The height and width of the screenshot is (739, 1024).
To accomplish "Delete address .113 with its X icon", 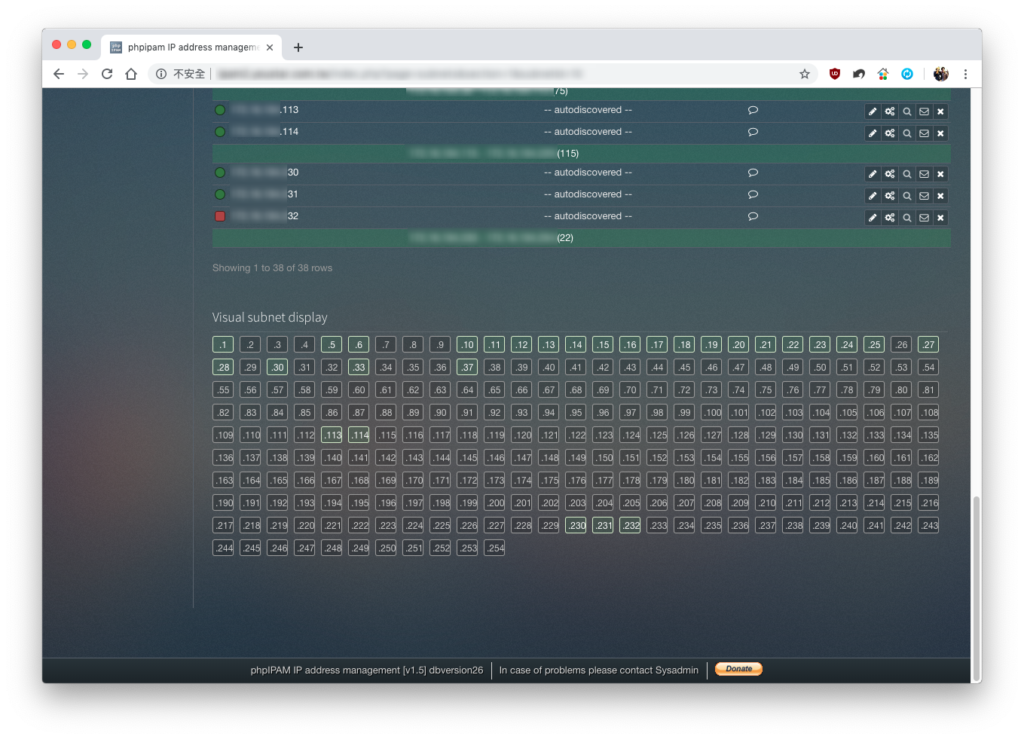I will (940, 111).
